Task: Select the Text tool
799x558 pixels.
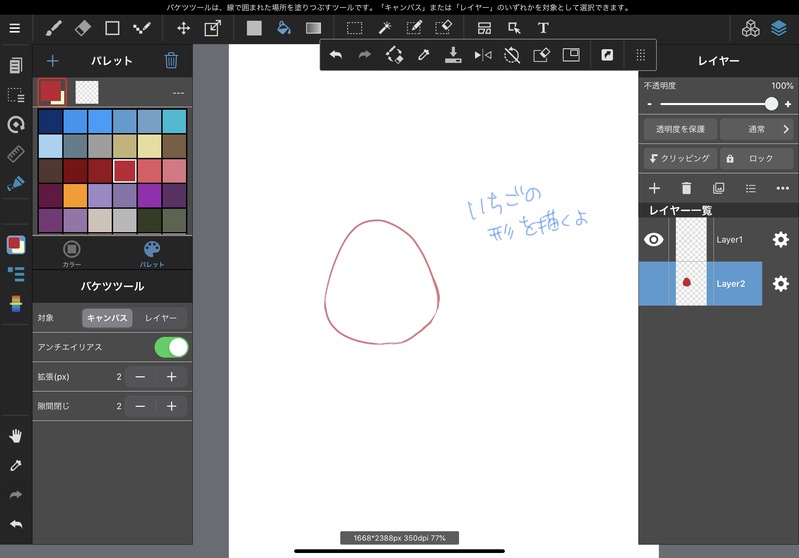Action: 543,28
